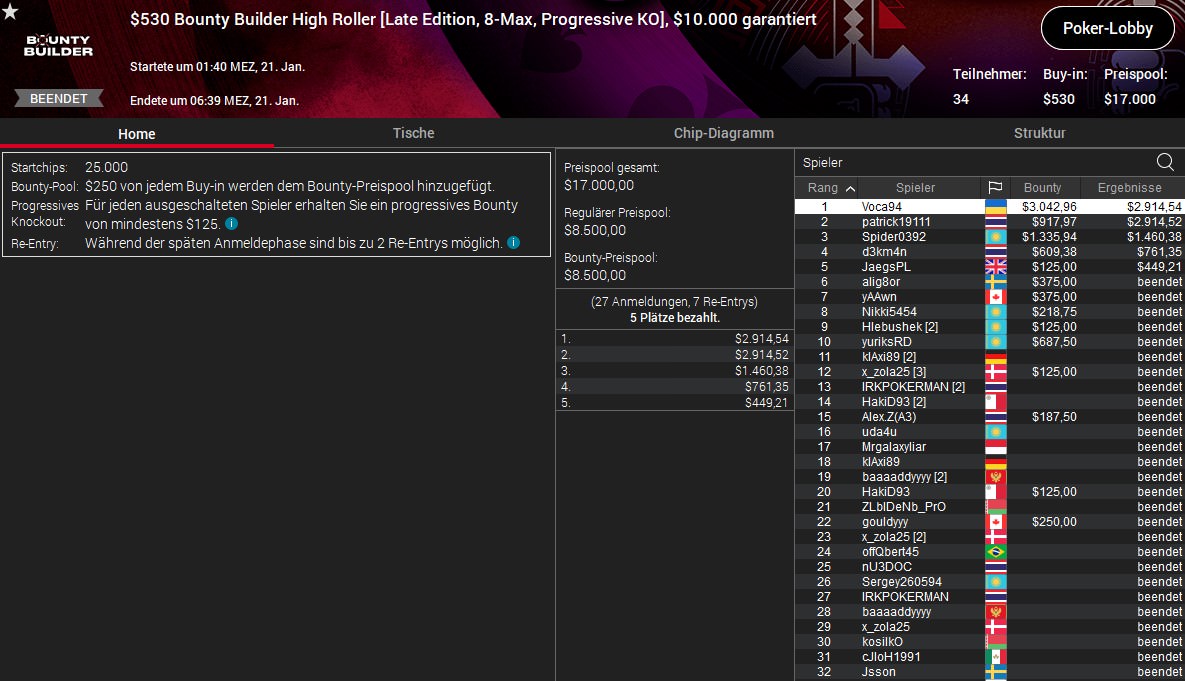Click the Bounty Builder logo
1185x681 pixels.
pyautogui.click(x=59, y=45)
